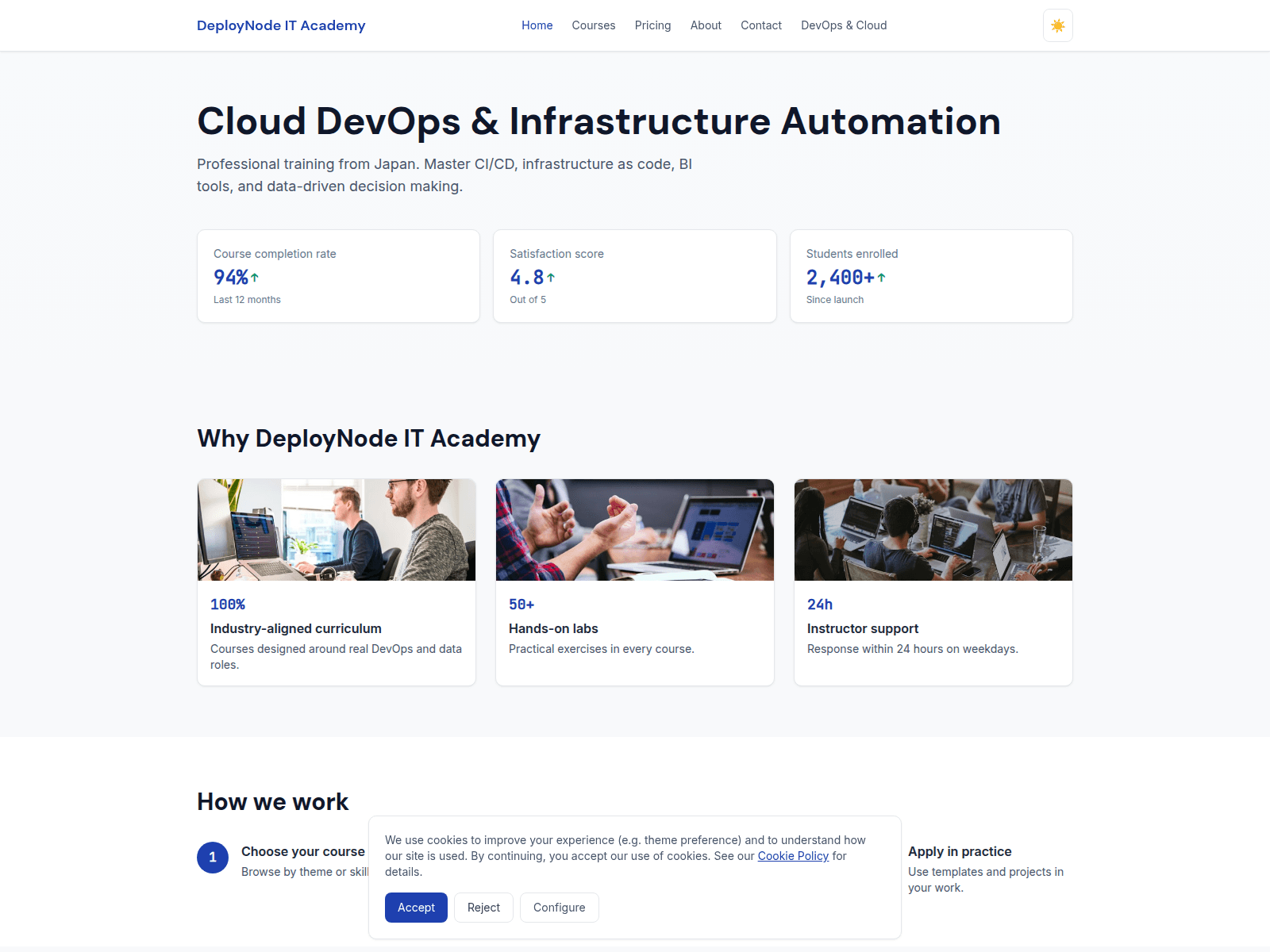Open the Cookie Policy link
Image resolution: width=1270 pixels, height=952 pixels.
click(792, 856)
